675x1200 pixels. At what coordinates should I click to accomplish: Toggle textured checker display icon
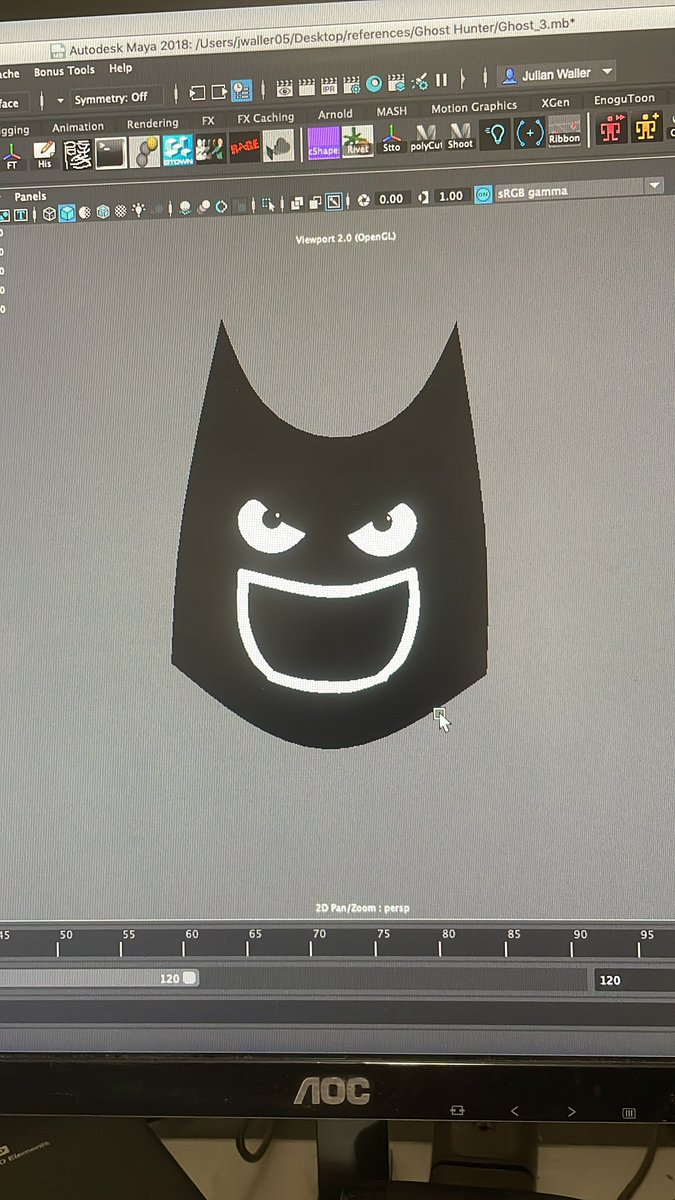point(120,210)
